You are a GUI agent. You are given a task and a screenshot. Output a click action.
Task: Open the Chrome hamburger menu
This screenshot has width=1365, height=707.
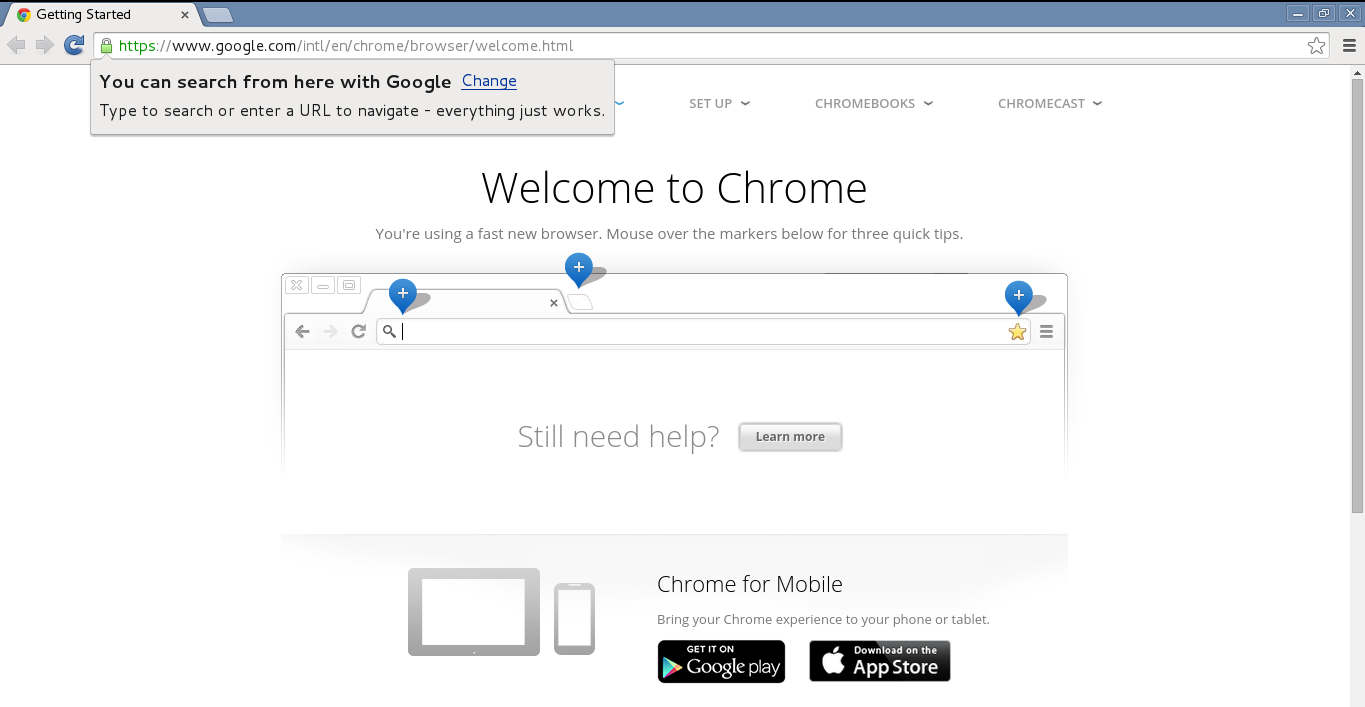[x=1349, y=46]
